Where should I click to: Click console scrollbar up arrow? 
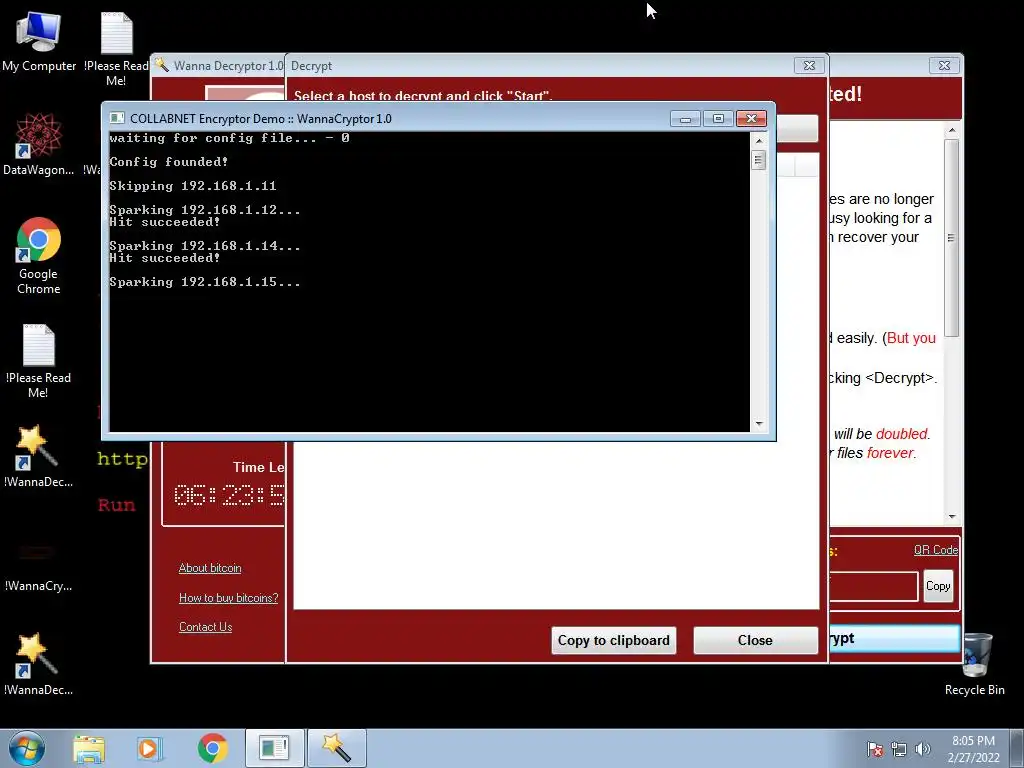[x=758, y=140]
